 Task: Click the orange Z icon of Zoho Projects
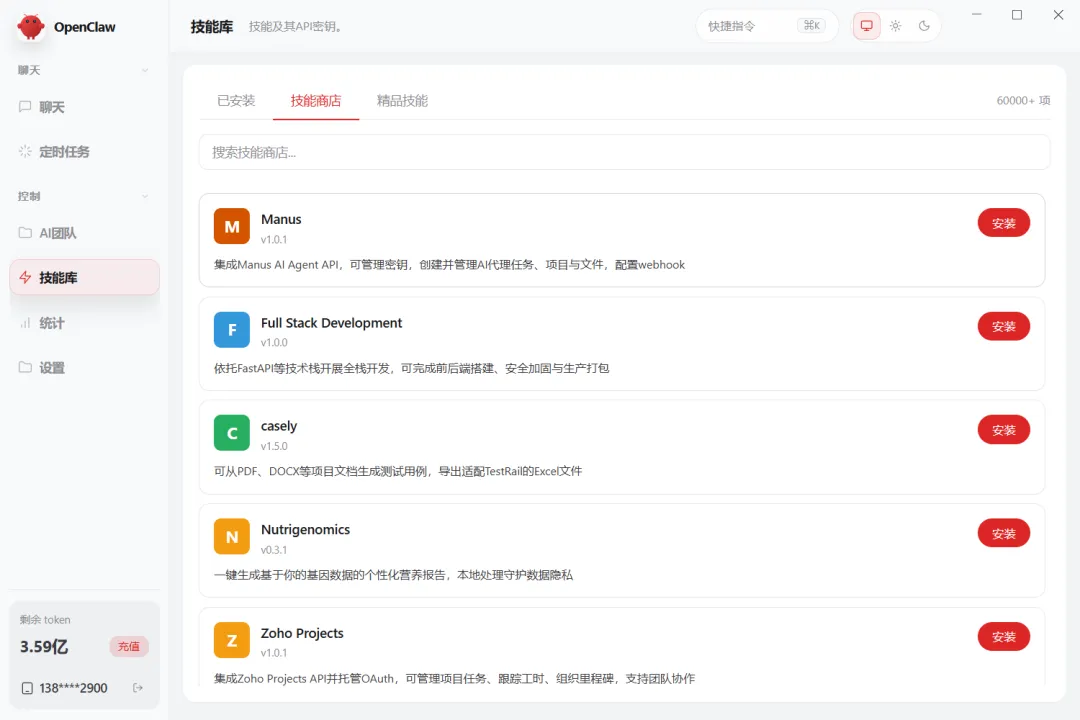pyautogui.click(x=231, y=640)
